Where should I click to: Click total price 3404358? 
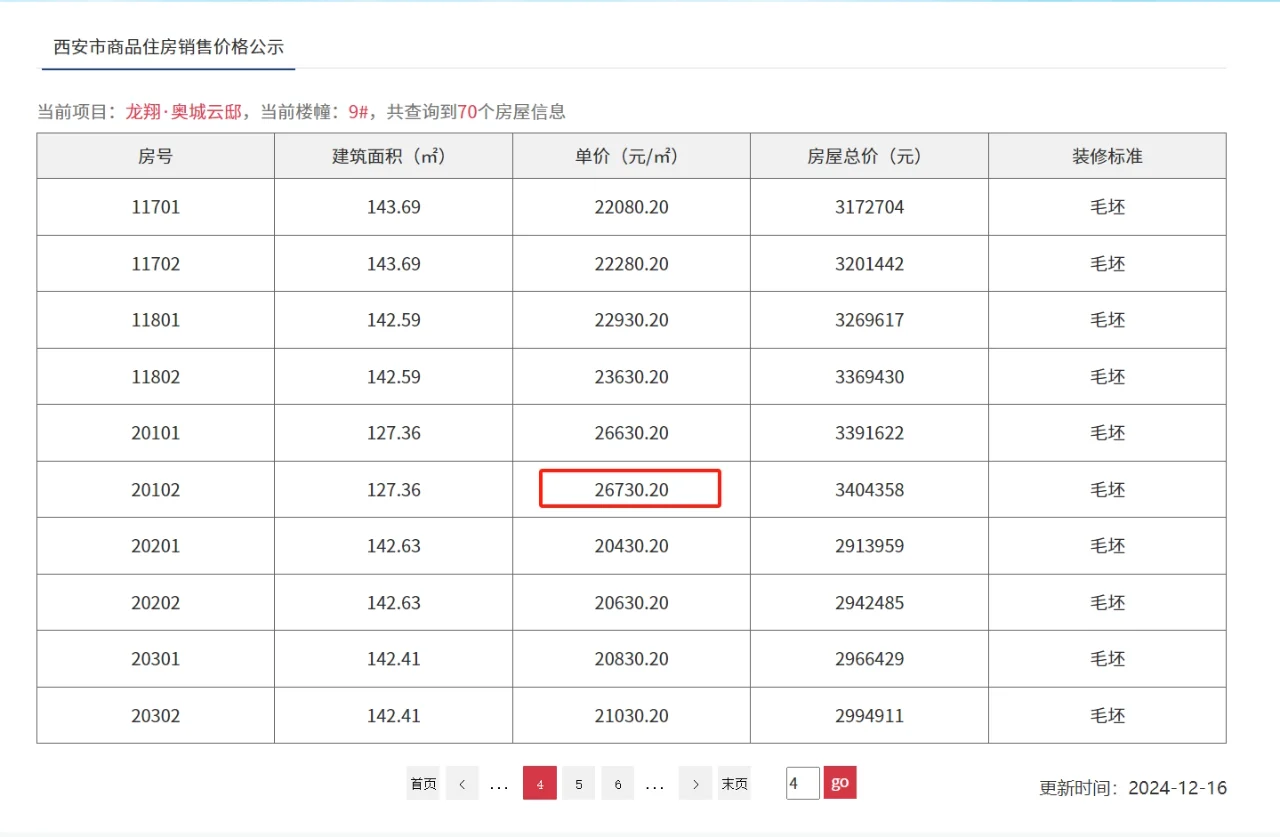point(869,490)
